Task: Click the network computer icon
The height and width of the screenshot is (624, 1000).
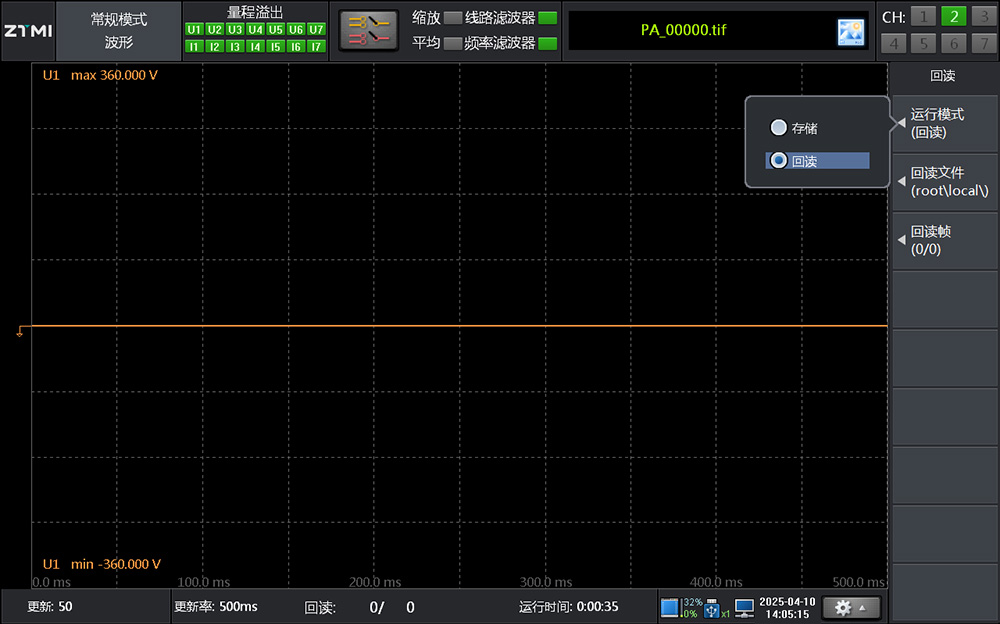Action: [744, 607]
